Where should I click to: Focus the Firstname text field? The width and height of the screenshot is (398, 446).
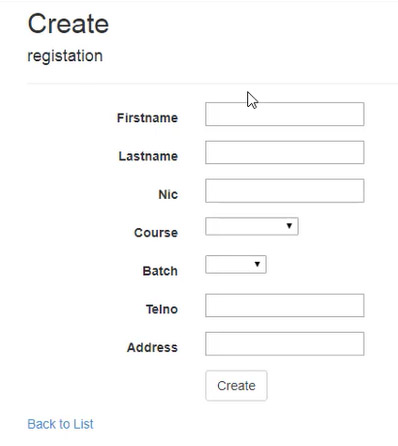(285, 114)
